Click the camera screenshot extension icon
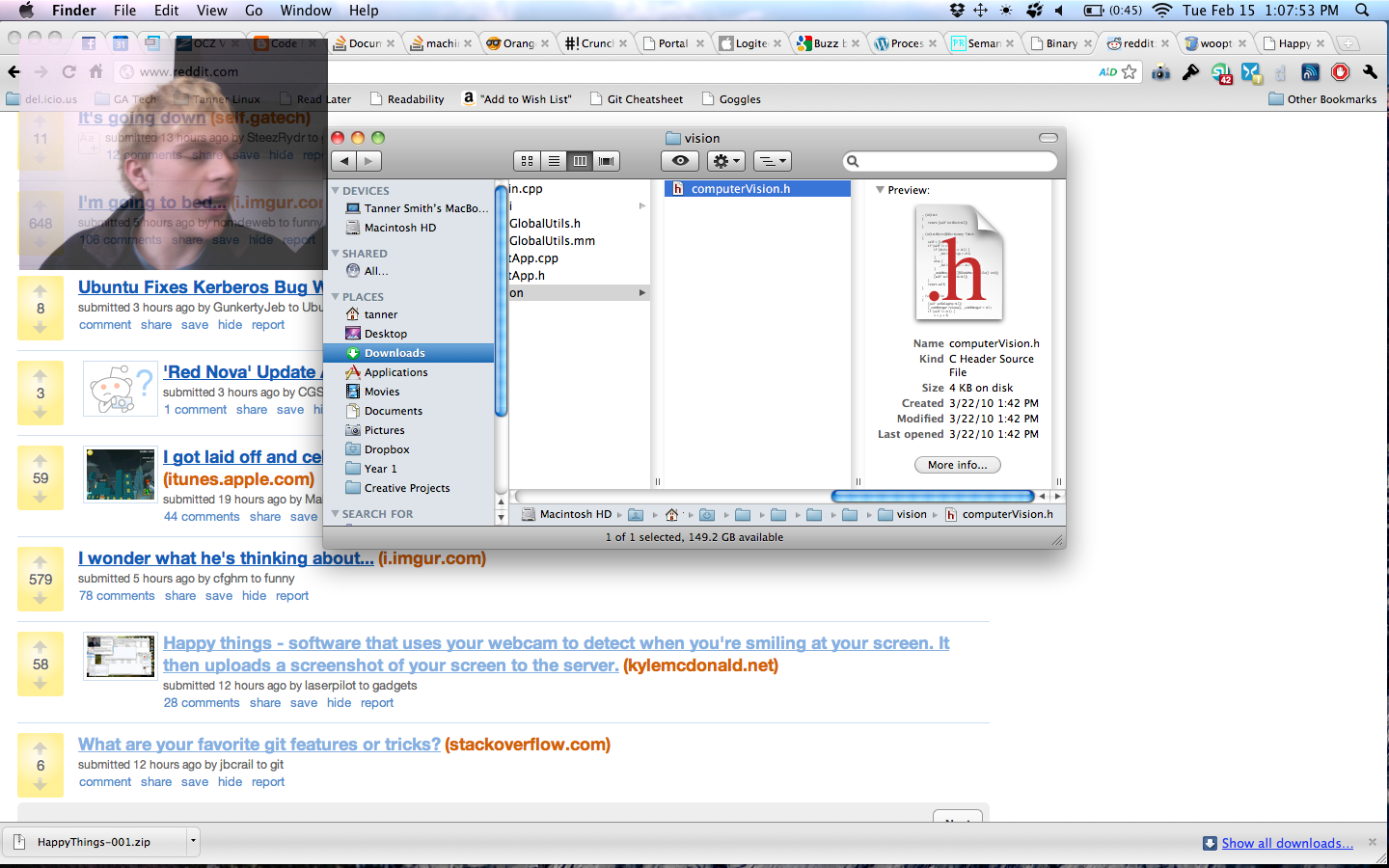The height and width of the screenshot is (868, 1389). click(1161, 72)
